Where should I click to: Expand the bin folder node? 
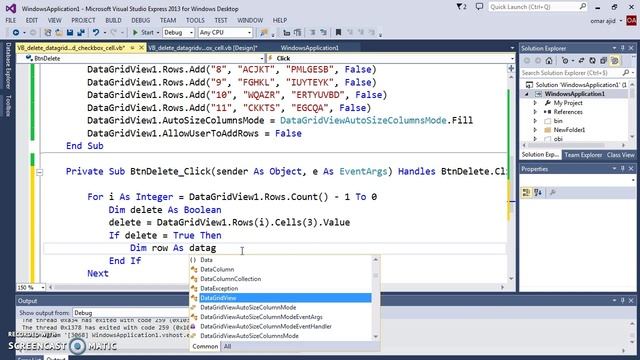click(535, 121)
